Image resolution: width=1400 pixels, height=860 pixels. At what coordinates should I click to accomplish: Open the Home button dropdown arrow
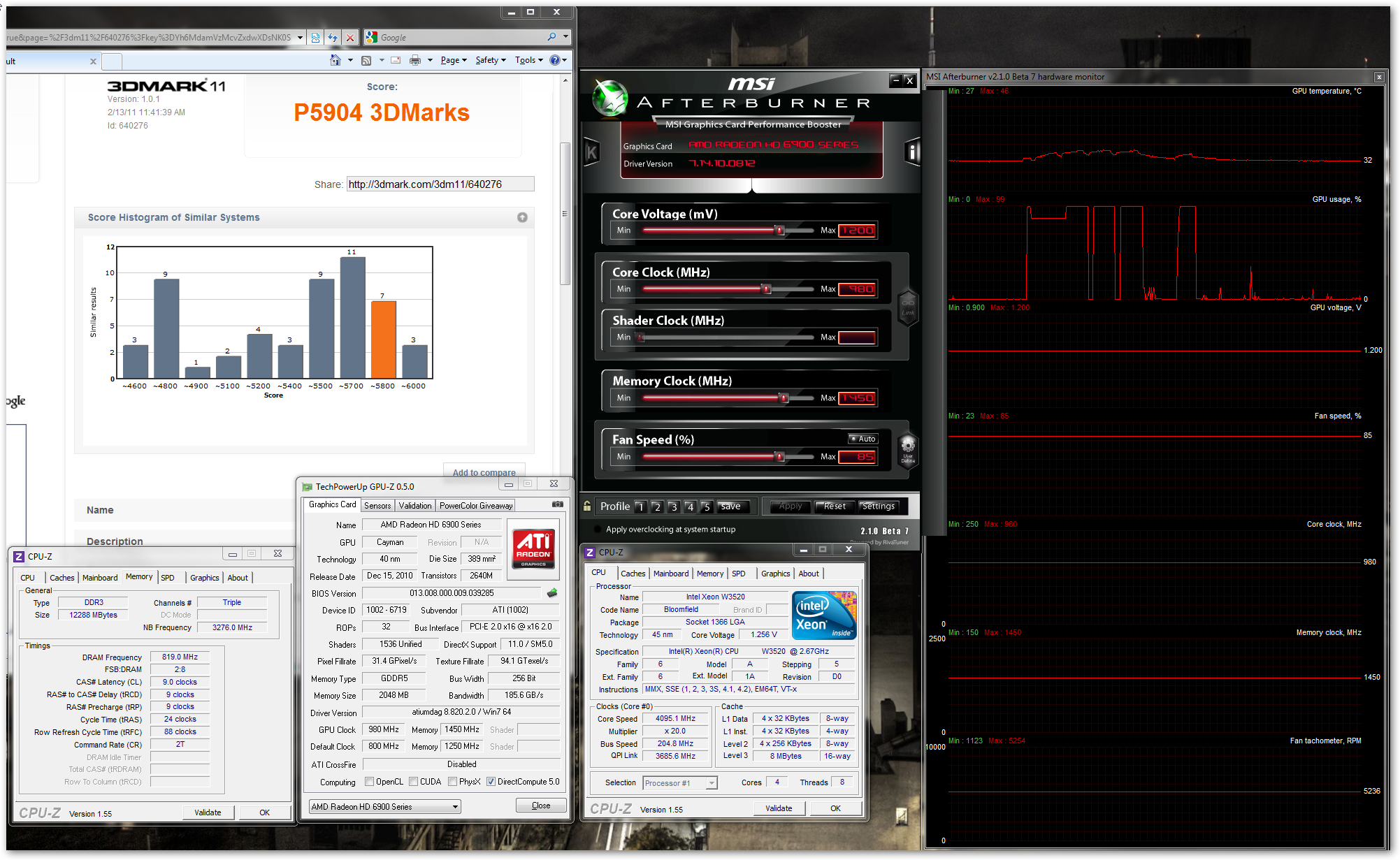350,61
